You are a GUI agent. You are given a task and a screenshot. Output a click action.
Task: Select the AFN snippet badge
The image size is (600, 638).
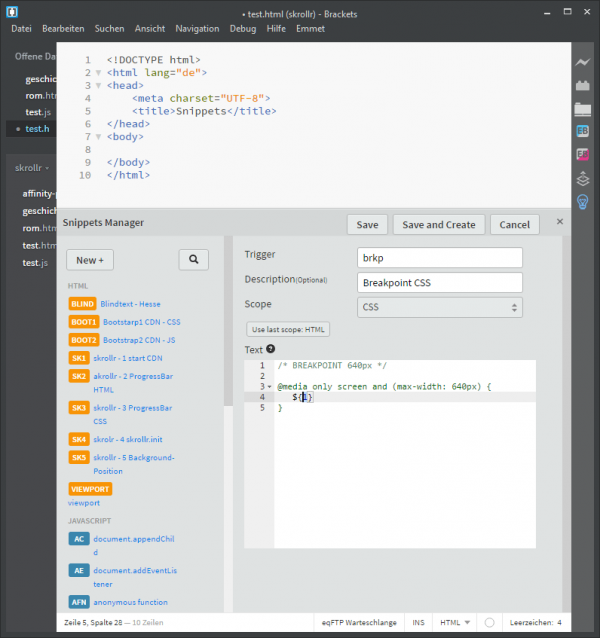79,602
